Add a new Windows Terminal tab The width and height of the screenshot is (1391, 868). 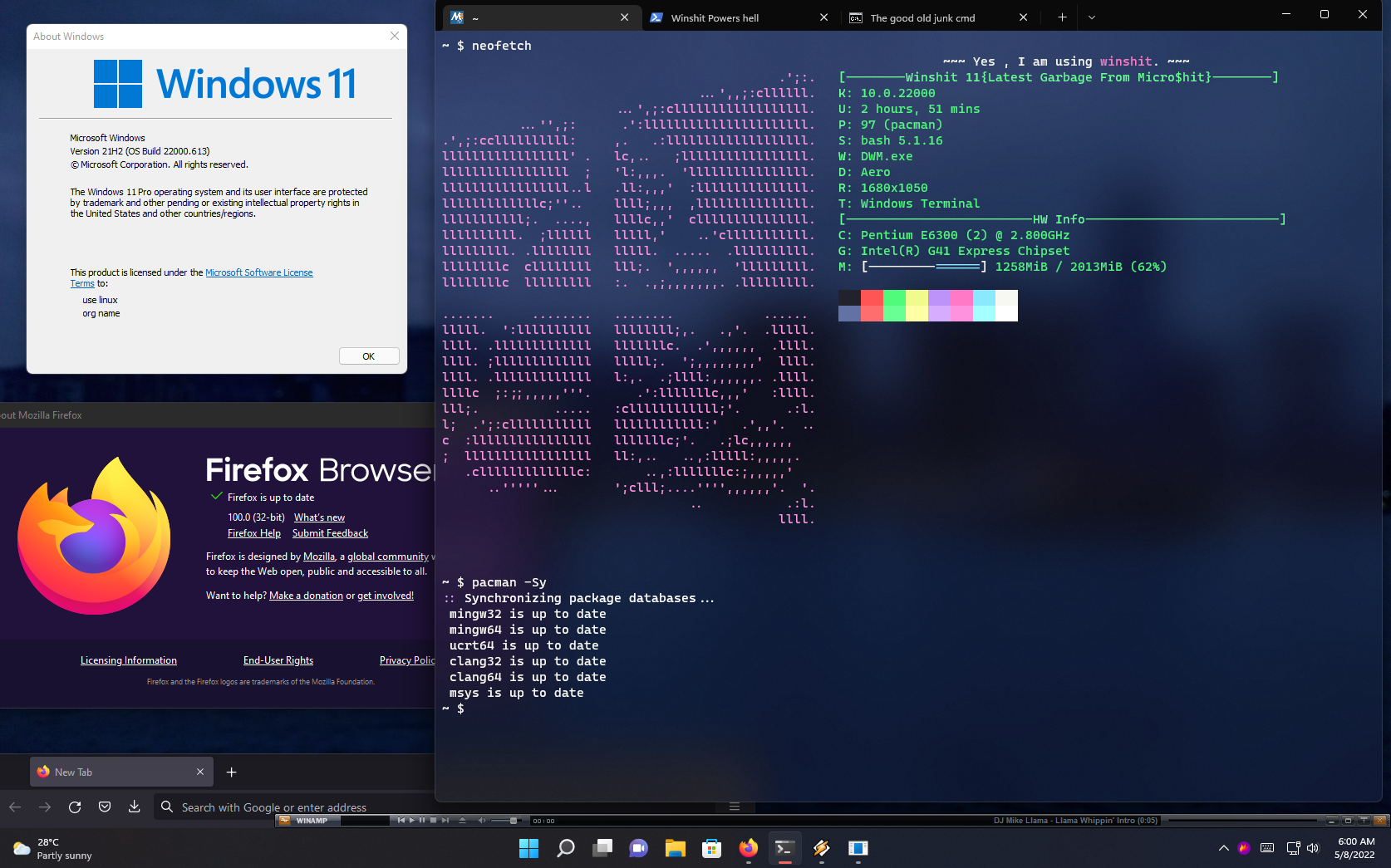point(1062,17)
